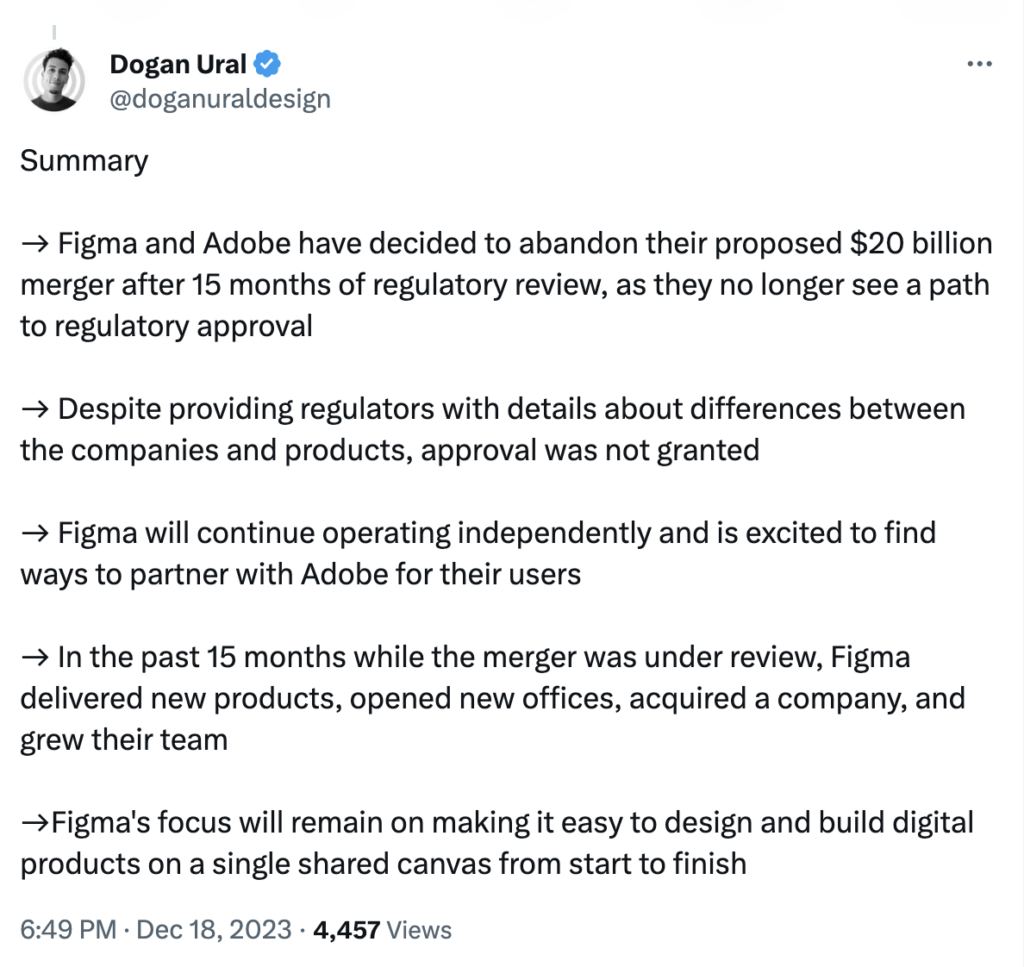Click the arrow before 'Figma and Adobe have decided'
Viewport: 1024px width, 967px height.
(x=35, y=244)
